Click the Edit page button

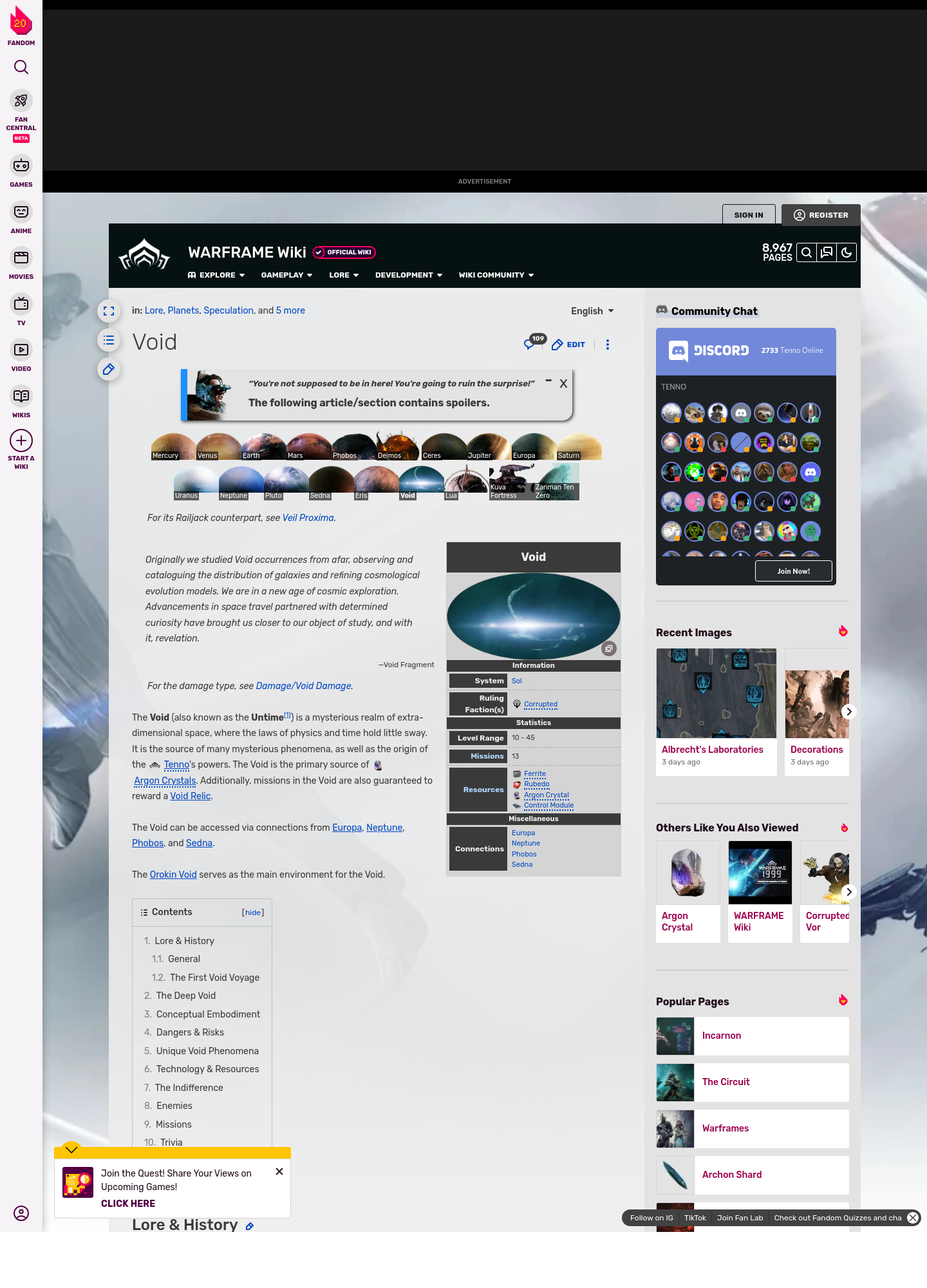568,345
